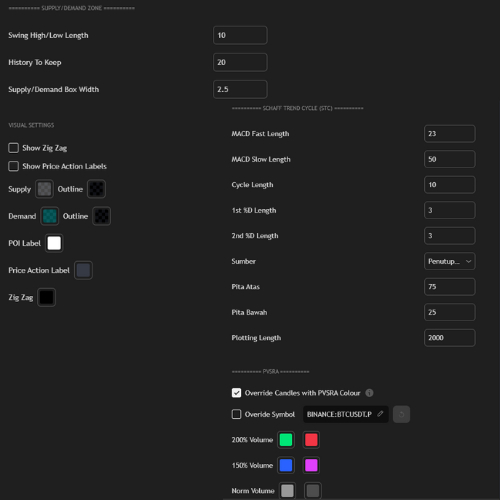Enable the Override Symbol checkbox
The image size is (500, 500).
[236, 414]
